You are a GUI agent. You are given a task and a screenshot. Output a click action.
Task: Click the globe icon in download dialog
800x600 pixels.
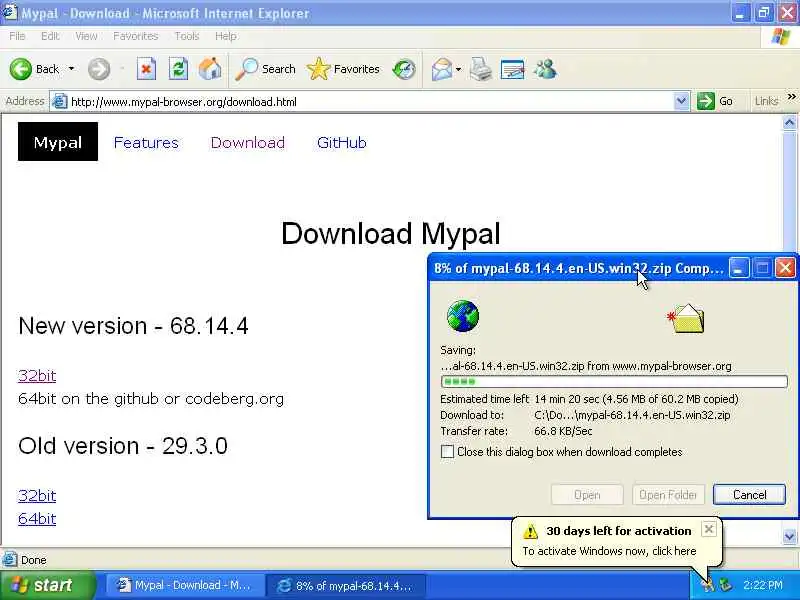click(463, 316)
